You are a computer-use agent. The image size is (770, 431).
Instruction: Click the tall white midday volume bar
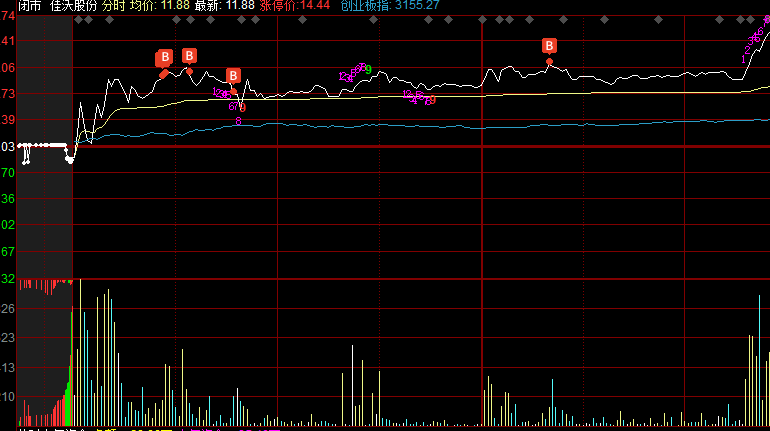pyautogui.click(x=353, y=385)
